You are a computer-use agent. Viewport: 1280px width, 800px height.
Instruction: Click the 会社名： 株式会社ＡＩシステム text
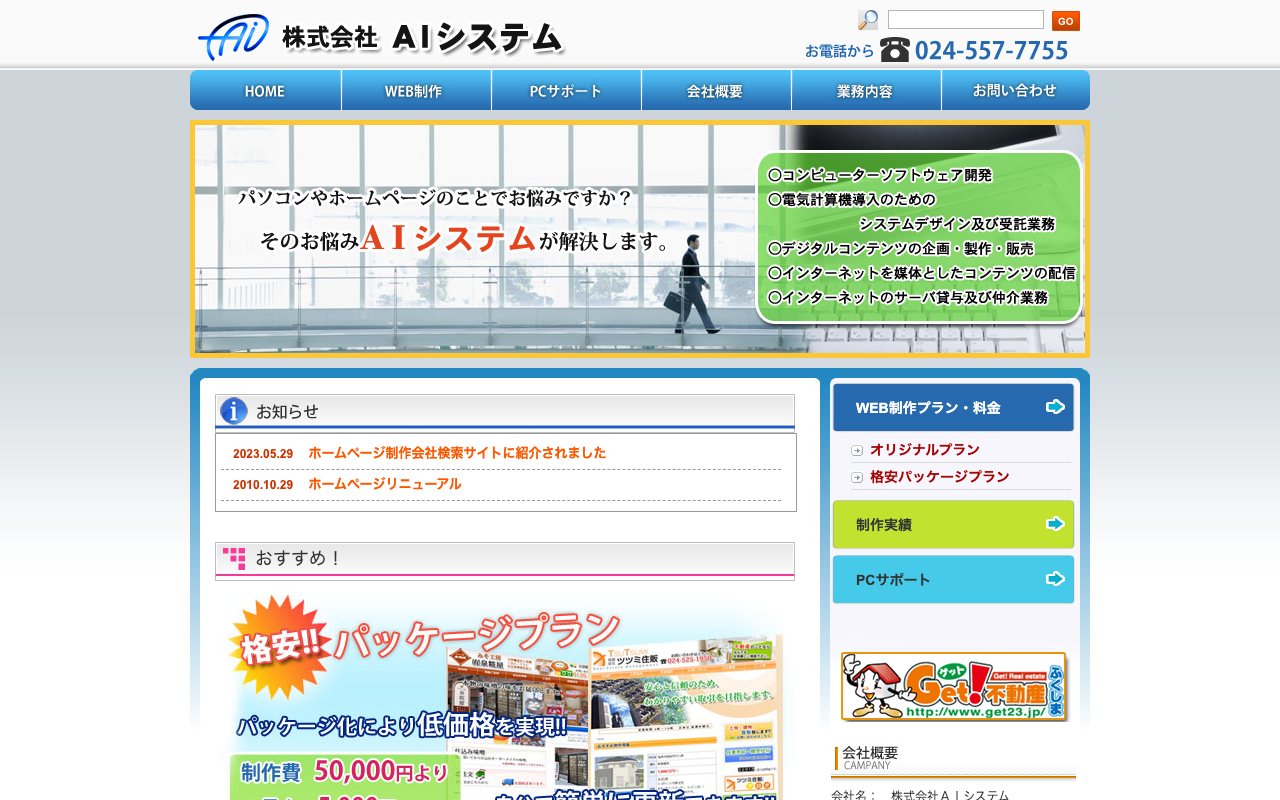pyautogui.click(x=920, y=795)
